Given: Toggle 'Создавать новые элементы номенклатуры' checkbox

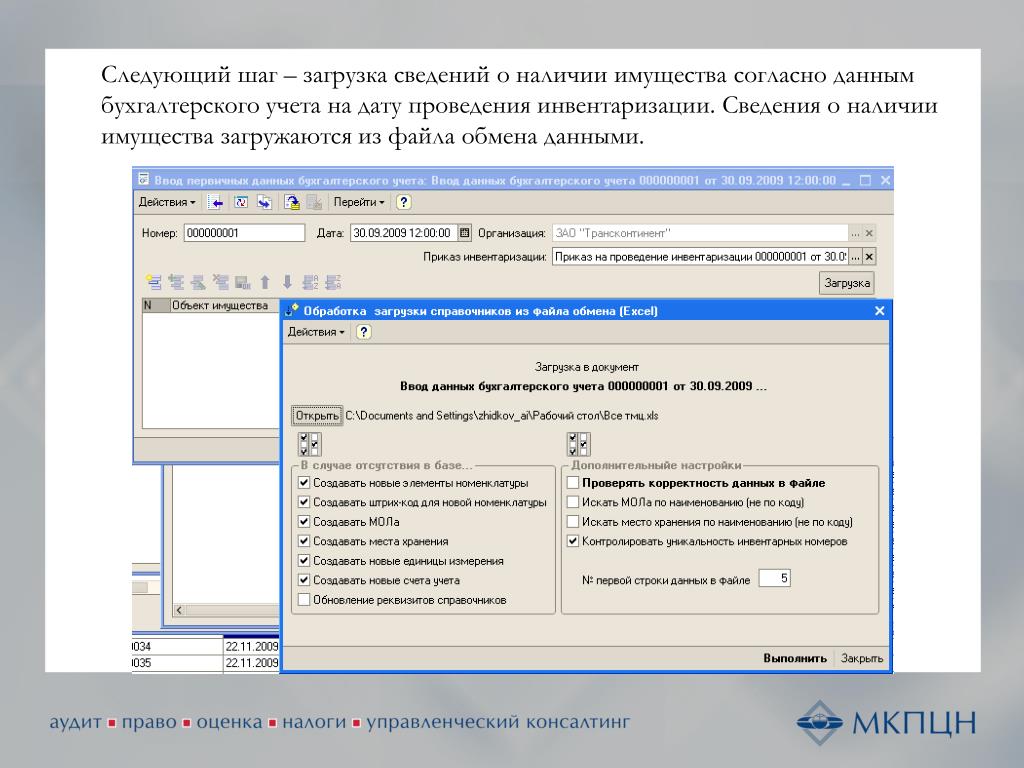Looking at the screenshot, I should click(x=304, y=483).
